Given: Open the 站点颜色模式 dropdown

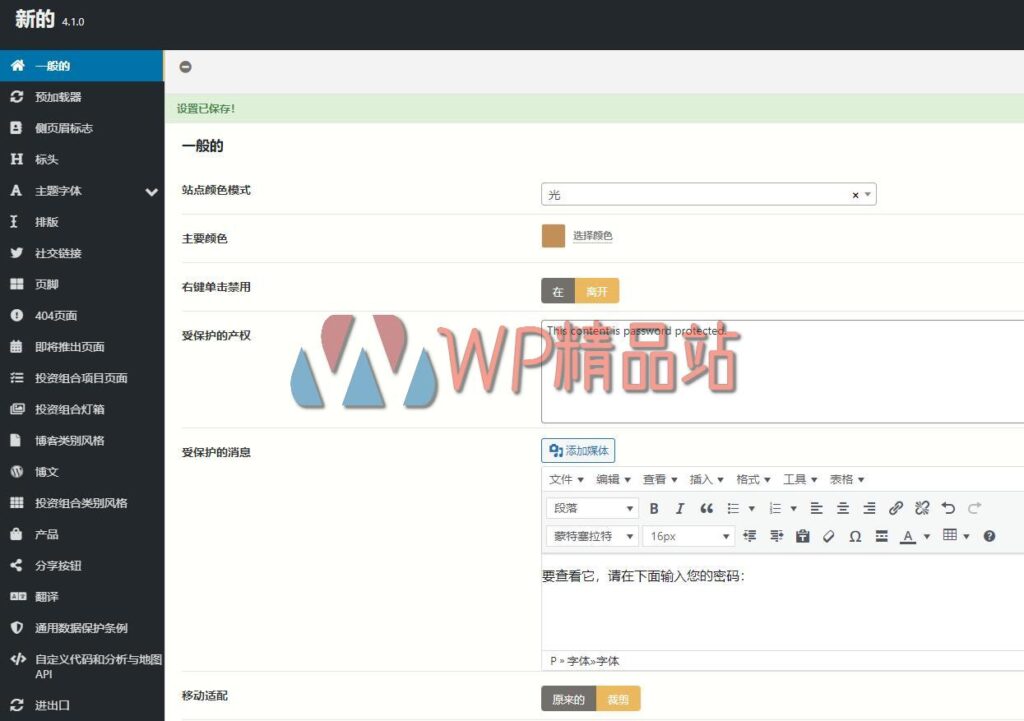Looking at the screenshot, I should coord(708,195).
